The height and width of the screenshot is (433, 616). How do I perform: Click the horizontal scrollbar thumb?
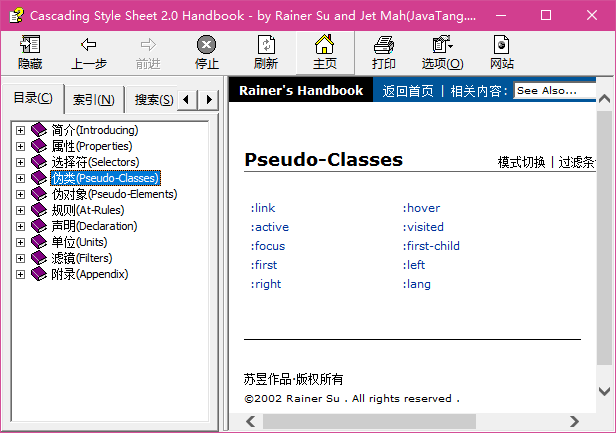369,422
